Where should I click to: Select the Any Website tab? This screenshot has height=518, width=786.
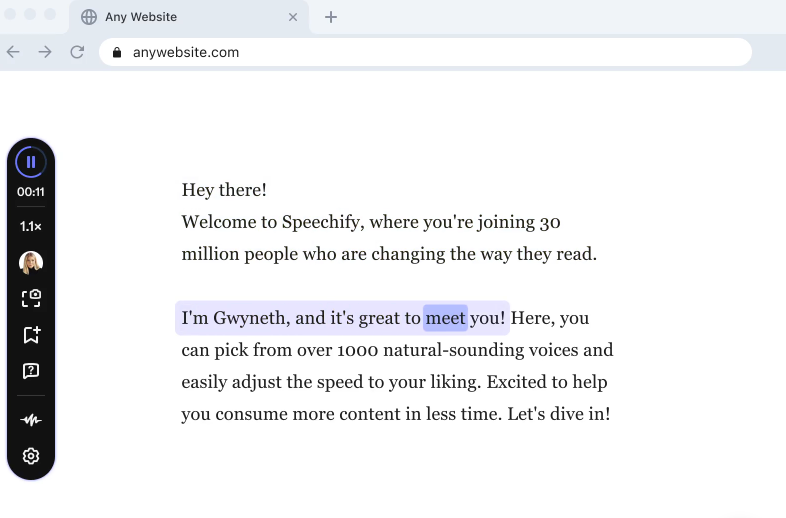(189, 17)
